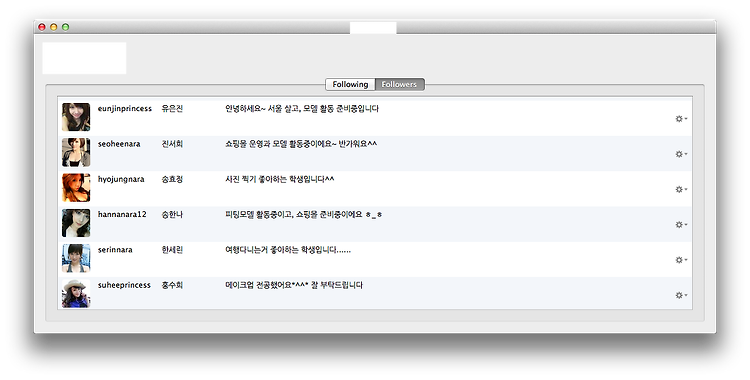The image size is (750, 380).
Task: Click the Korean name beside eunjinprincess
Action: coord(172,109)
